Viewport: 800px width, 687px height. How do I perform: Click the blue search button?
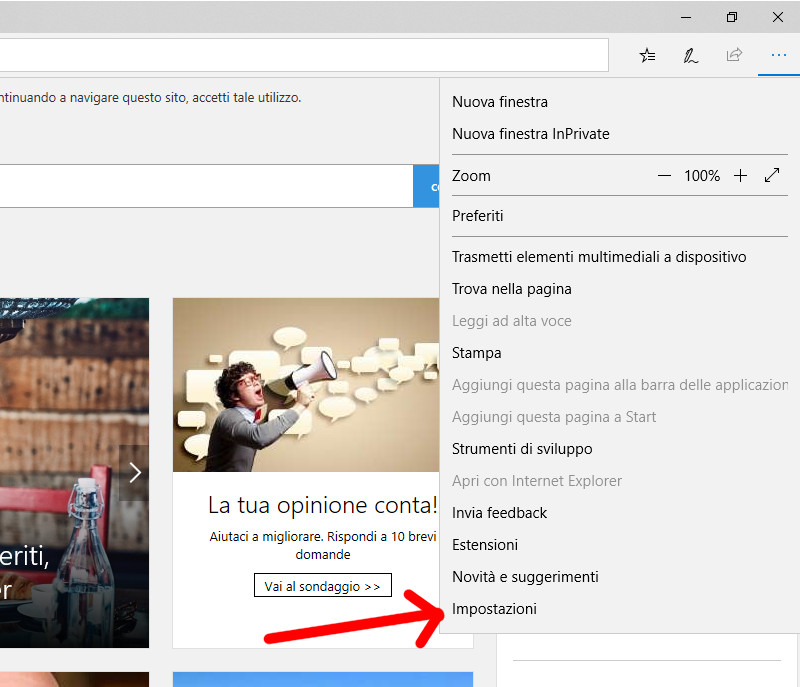[x=427, y=186]
